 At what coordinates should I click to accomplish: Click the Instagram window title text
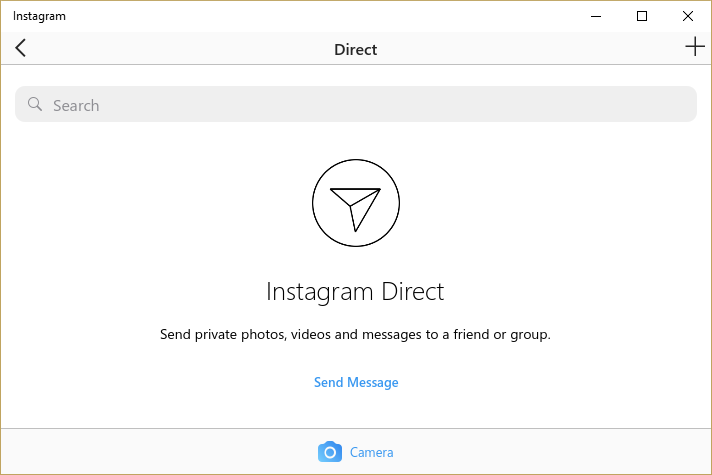pyautogui.click(x=39, y=16)
